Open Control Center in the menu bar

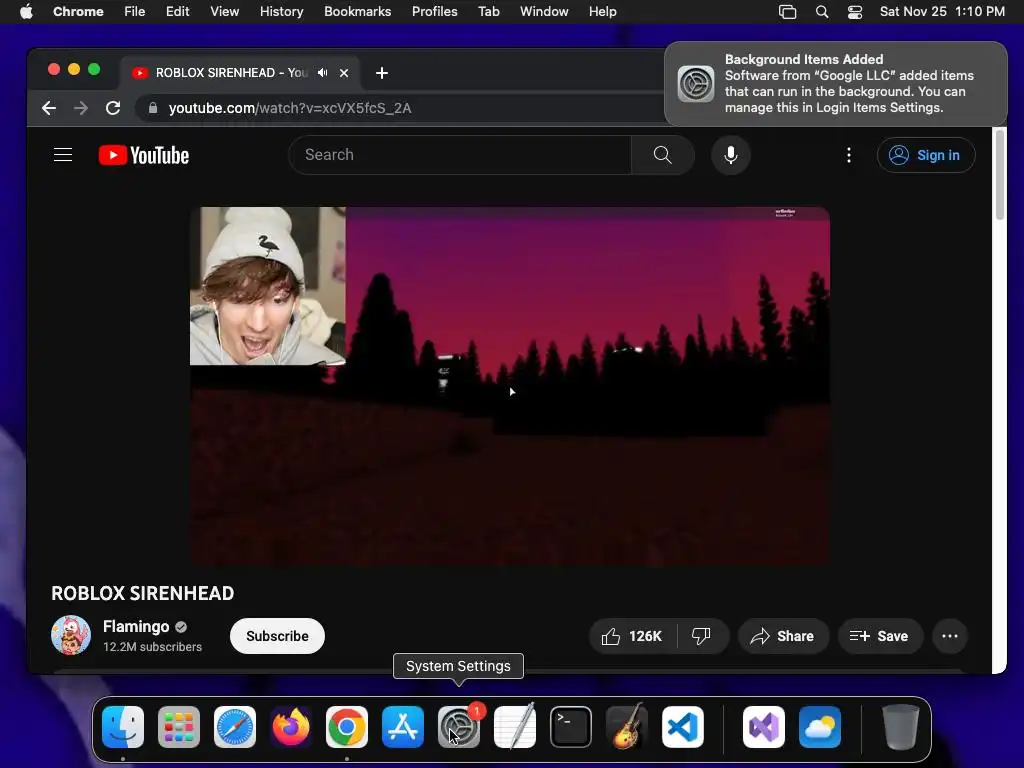pos(855,11)
